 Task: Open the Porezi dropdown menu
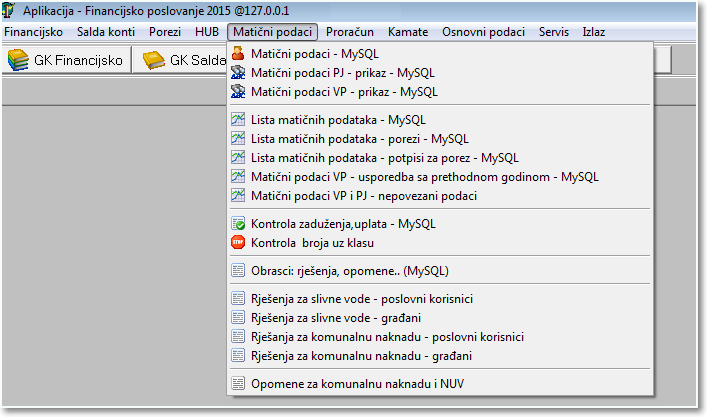(x=165, y=32)
